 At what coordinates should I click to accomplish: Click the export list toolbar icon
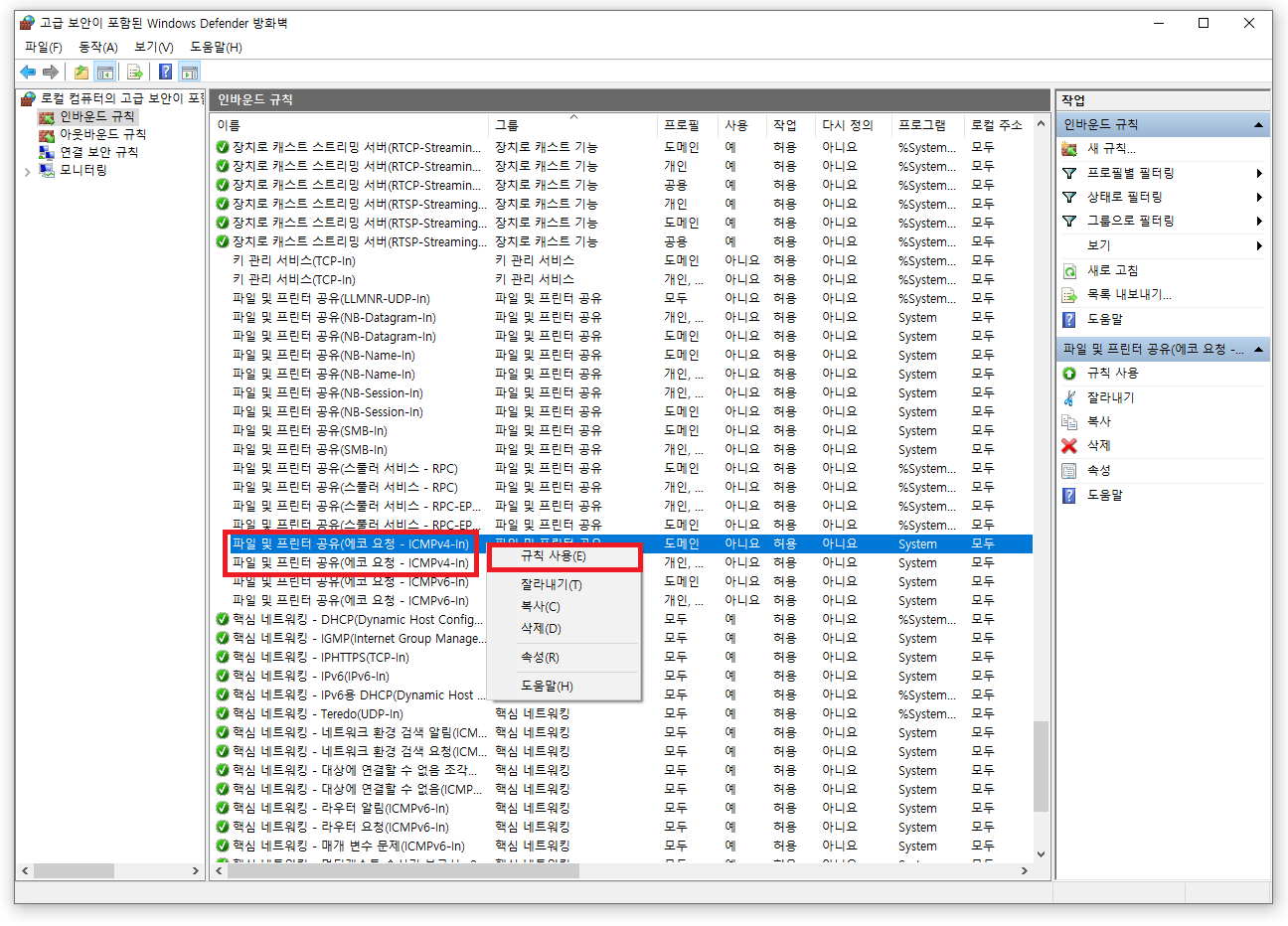(x=135, y=72)
